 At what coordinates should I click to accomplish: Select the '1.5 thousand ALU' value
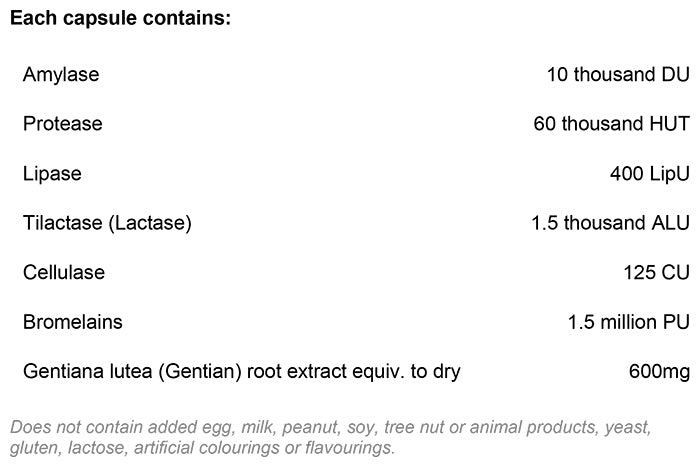610,223
